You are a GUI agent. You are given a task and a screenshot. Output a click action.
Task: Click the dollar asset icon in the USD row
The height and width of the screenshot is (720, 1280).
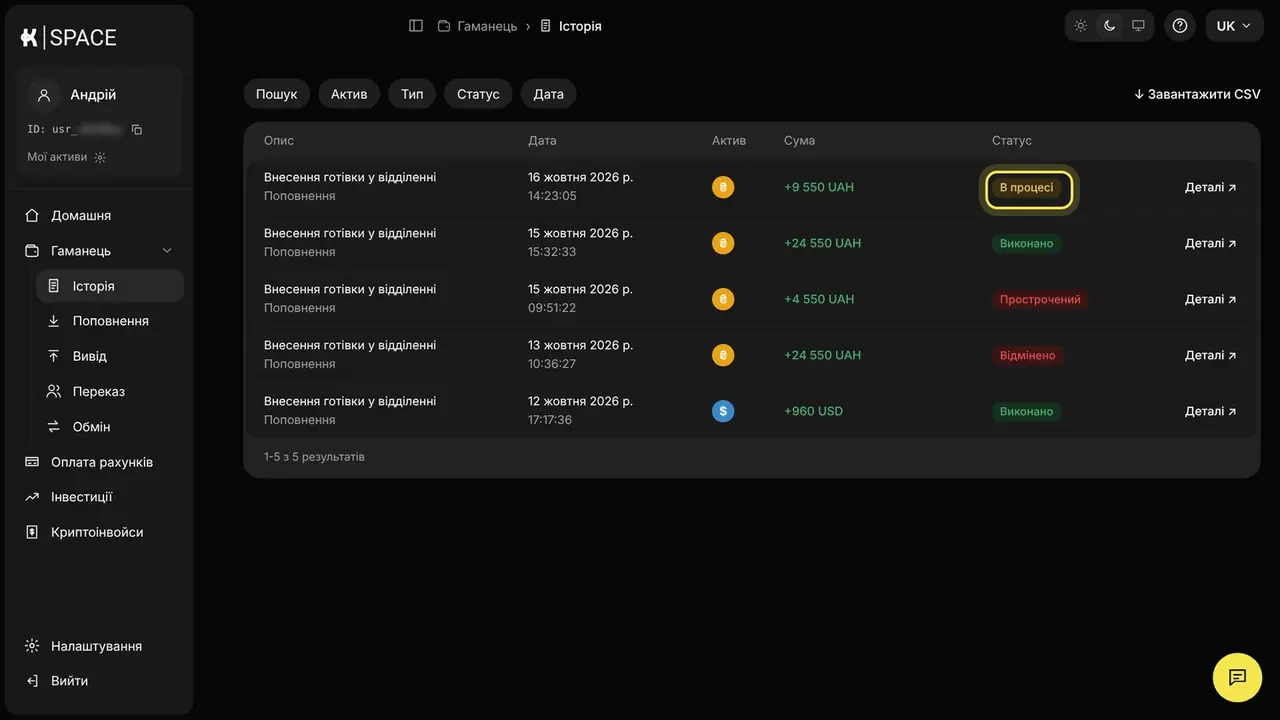pos(723,411)
